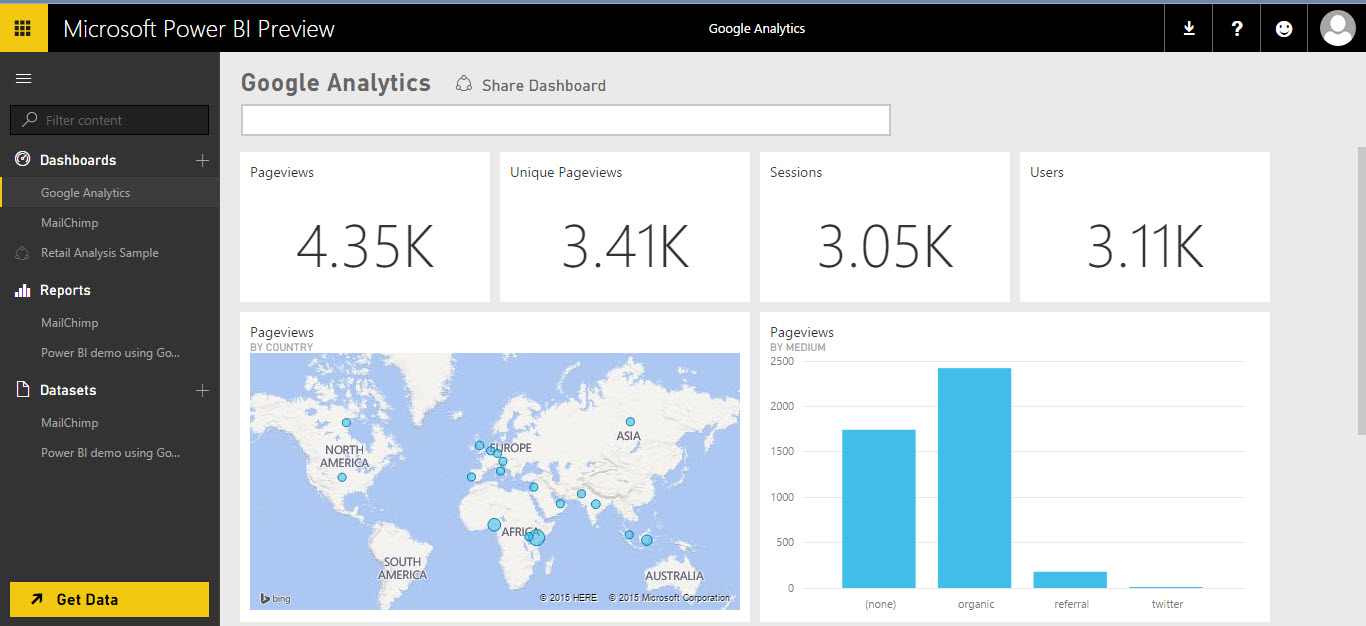This screenshot has height=626, width=1366.
Task: Open your profile avatar menu
Action: point(1337,27)
